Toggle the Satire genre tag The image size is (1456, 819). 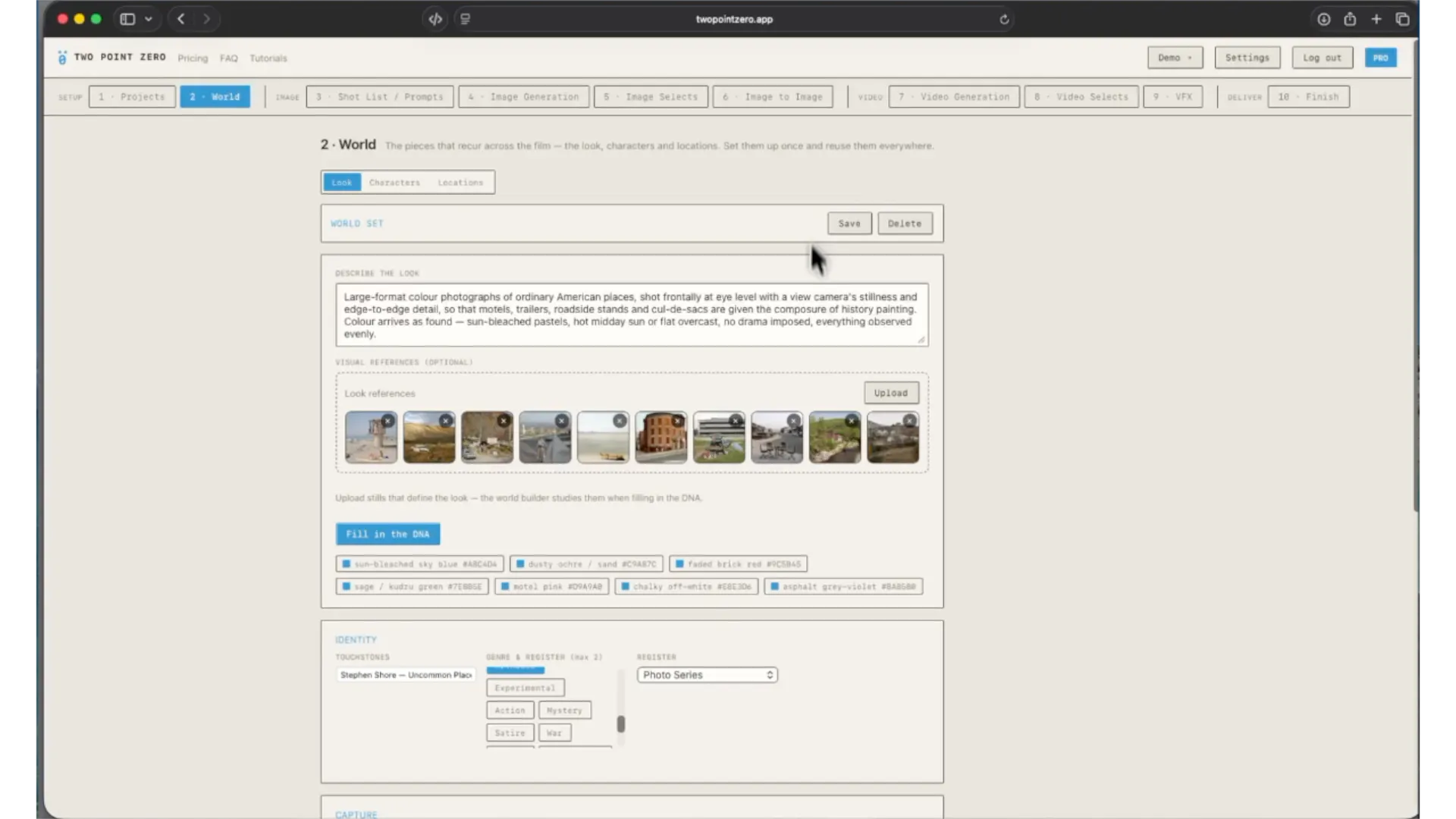point(510,733)
